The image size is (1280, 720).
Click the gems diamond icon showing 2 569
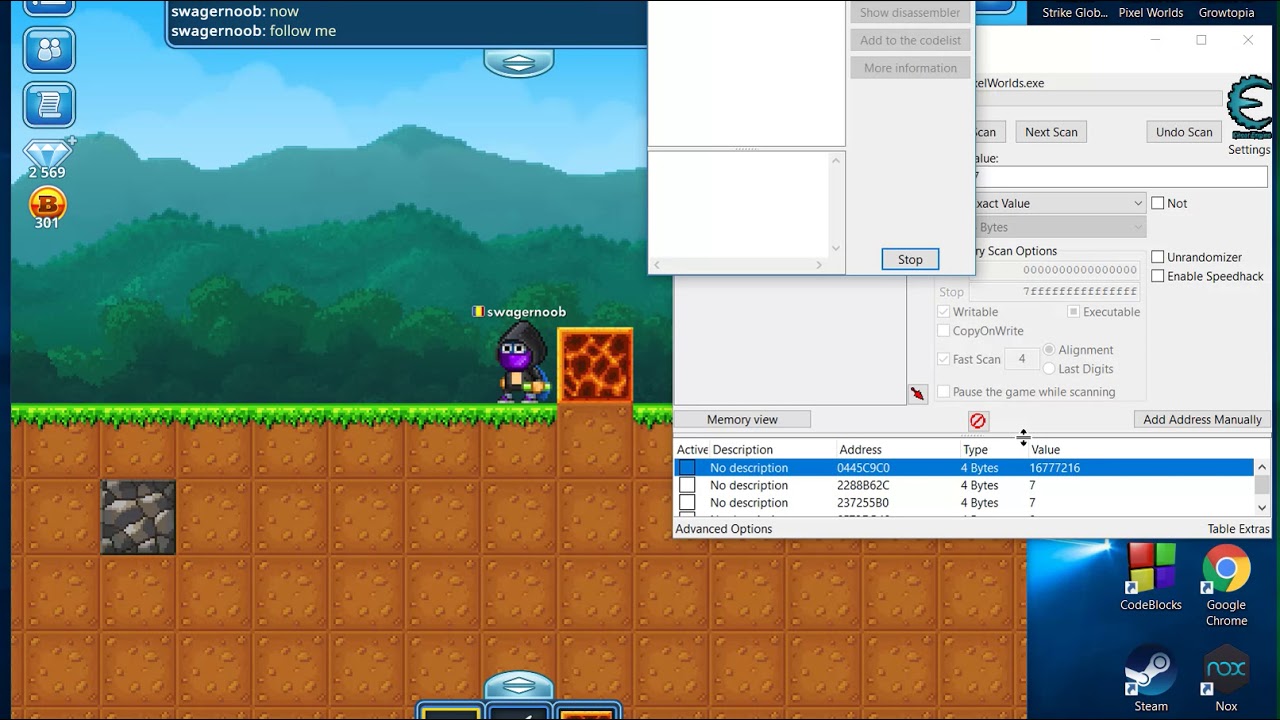pyautogui.click(x=48, y=153)
